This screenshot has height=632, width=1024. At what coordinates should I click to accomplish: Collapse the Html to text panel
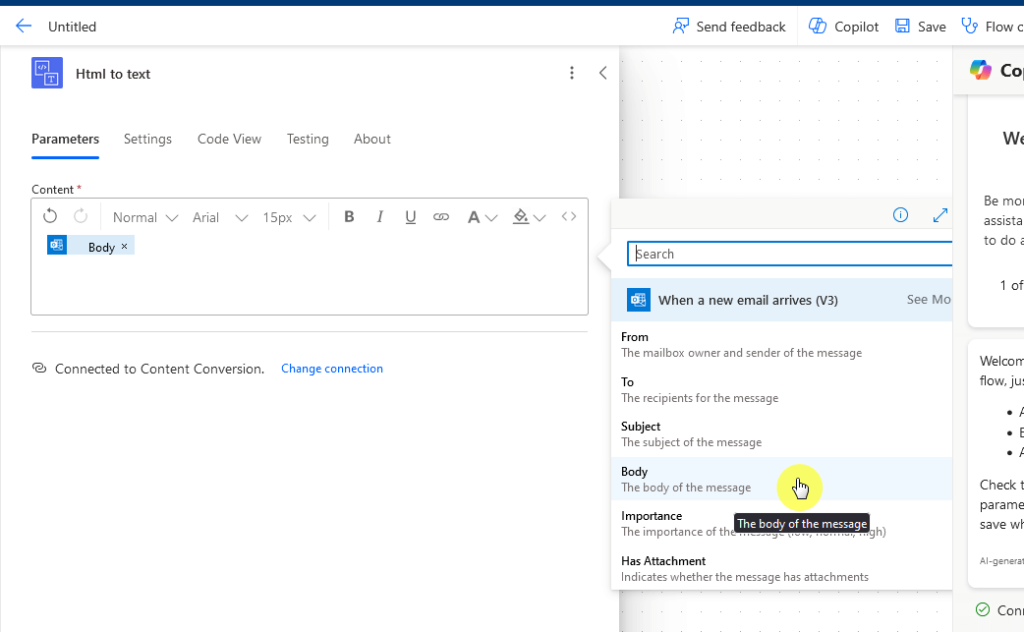tap(603, 73)
